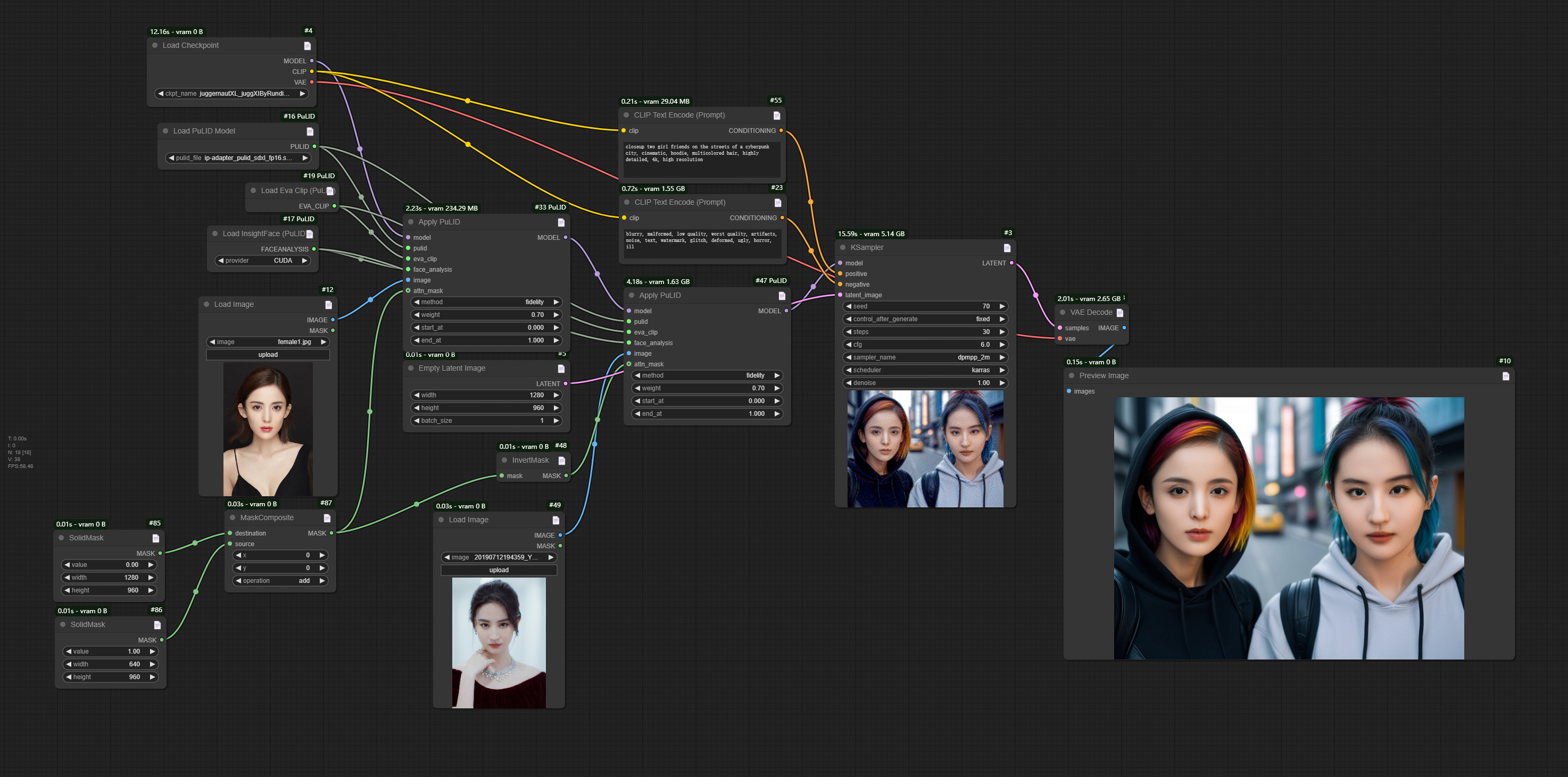Collapse the Empty Latent Image node

tap(410, 368)
